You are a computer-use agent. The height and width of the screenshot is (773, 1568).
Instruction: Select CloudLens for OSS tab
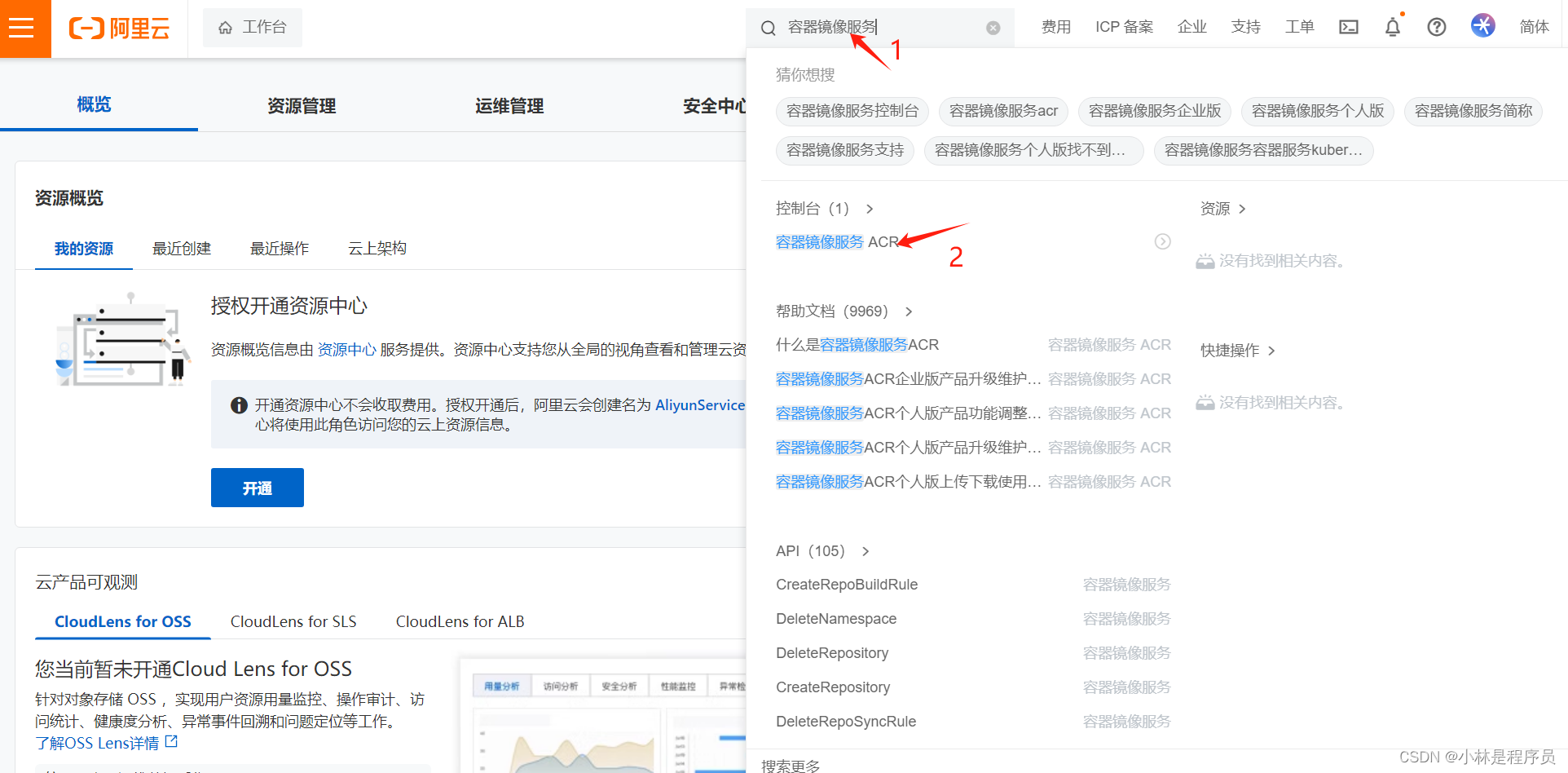tap(123, 621)
